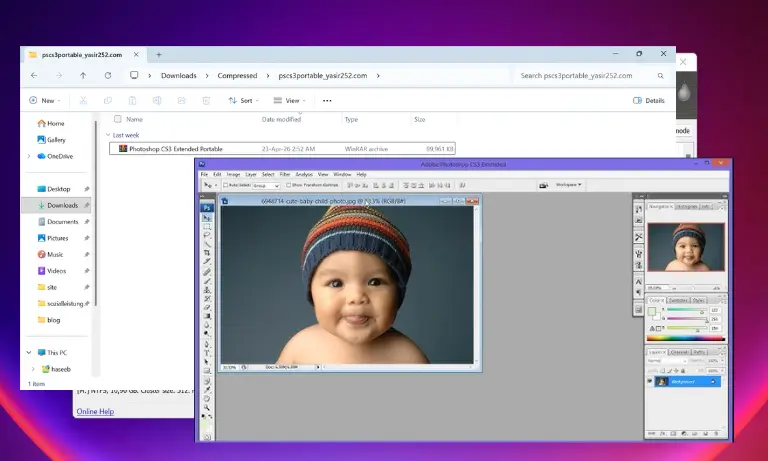Image resolution: width=768 pixels, height=461 pixels.
Task: Select the Lasso tool
Action: pyautogui.click(x=207, y=235)
